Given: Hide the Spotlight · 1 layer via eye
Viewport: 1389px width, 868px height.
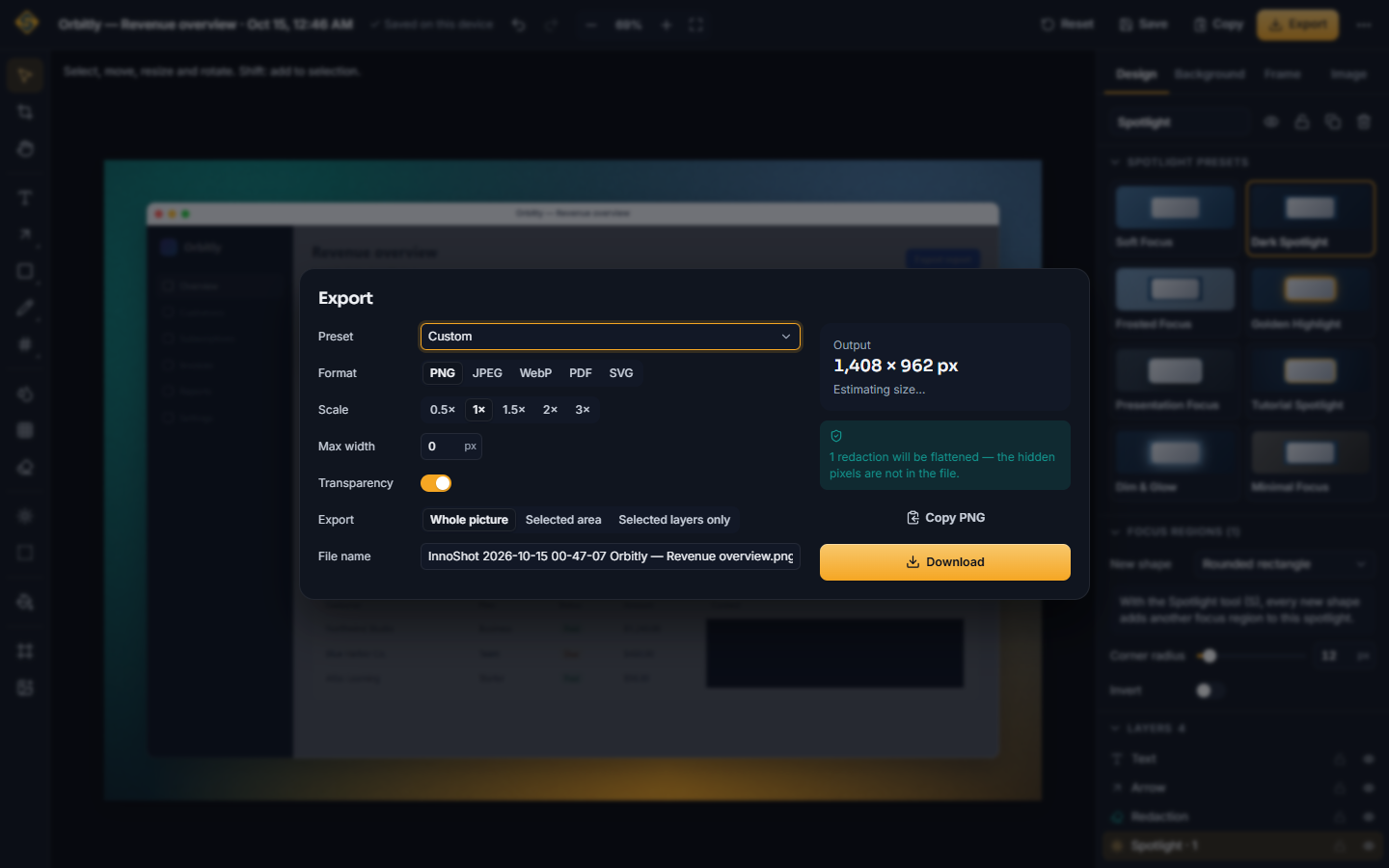Looking at the screenshot, I should [1368, 846].
